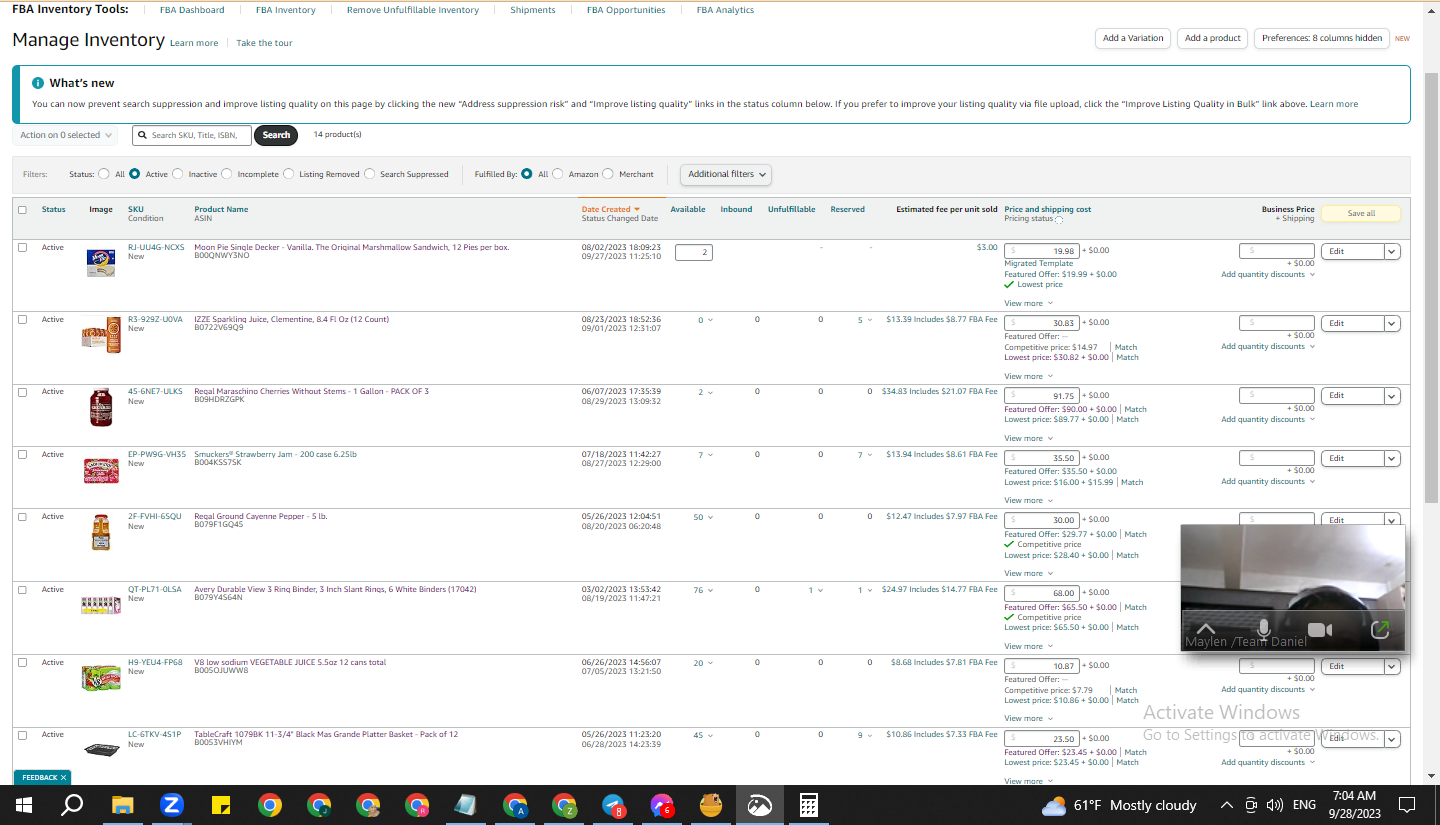The width and height of the screenshot is (1440, 825).
Task: Click Moon Pie product thumbnail
Action: (100, 263)
